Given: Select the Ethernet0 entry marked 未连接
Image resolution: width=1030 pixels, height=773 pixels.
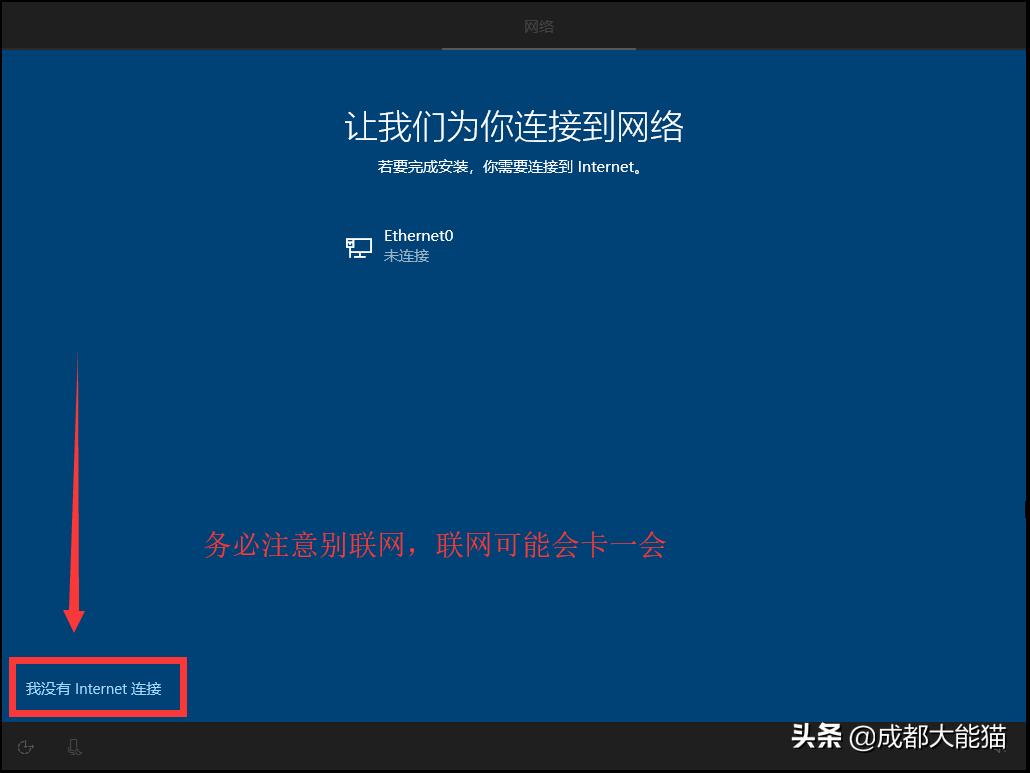Looking at the screenshot, I should pos(418,244).
